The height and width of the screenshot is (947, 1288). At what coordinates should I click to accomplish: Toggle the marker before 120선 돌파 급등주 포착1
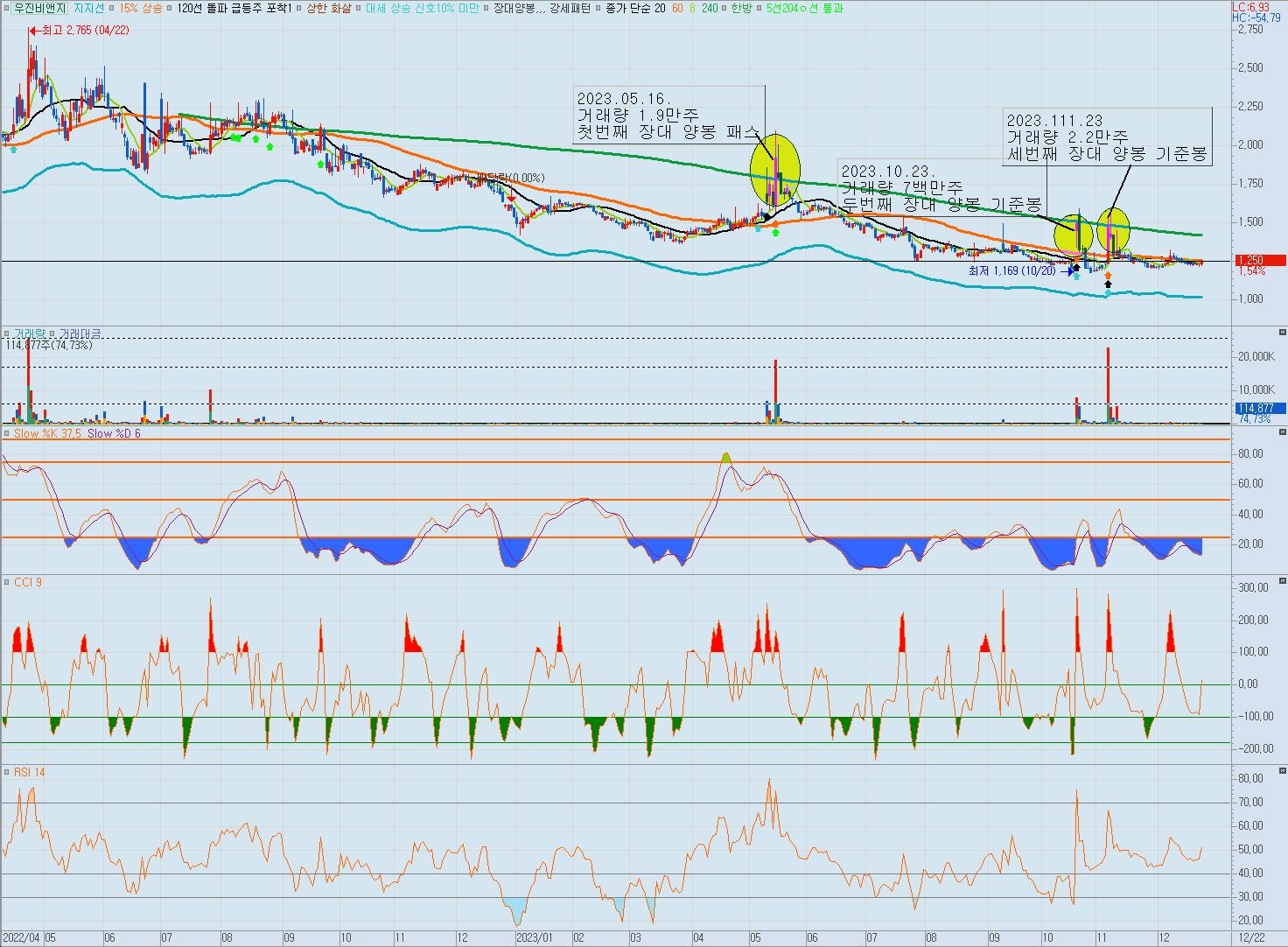(x=169, y=8)
